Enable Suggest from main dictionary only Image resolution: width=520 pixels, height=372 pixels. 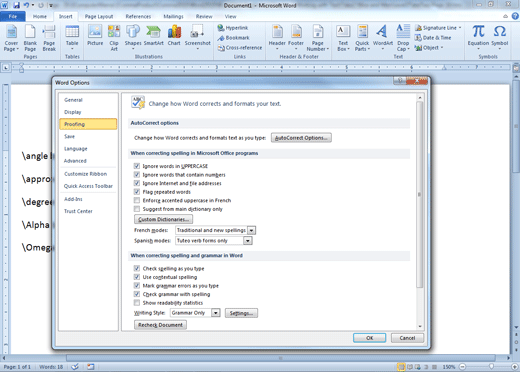pyautogui.click(x=137, y=209)
